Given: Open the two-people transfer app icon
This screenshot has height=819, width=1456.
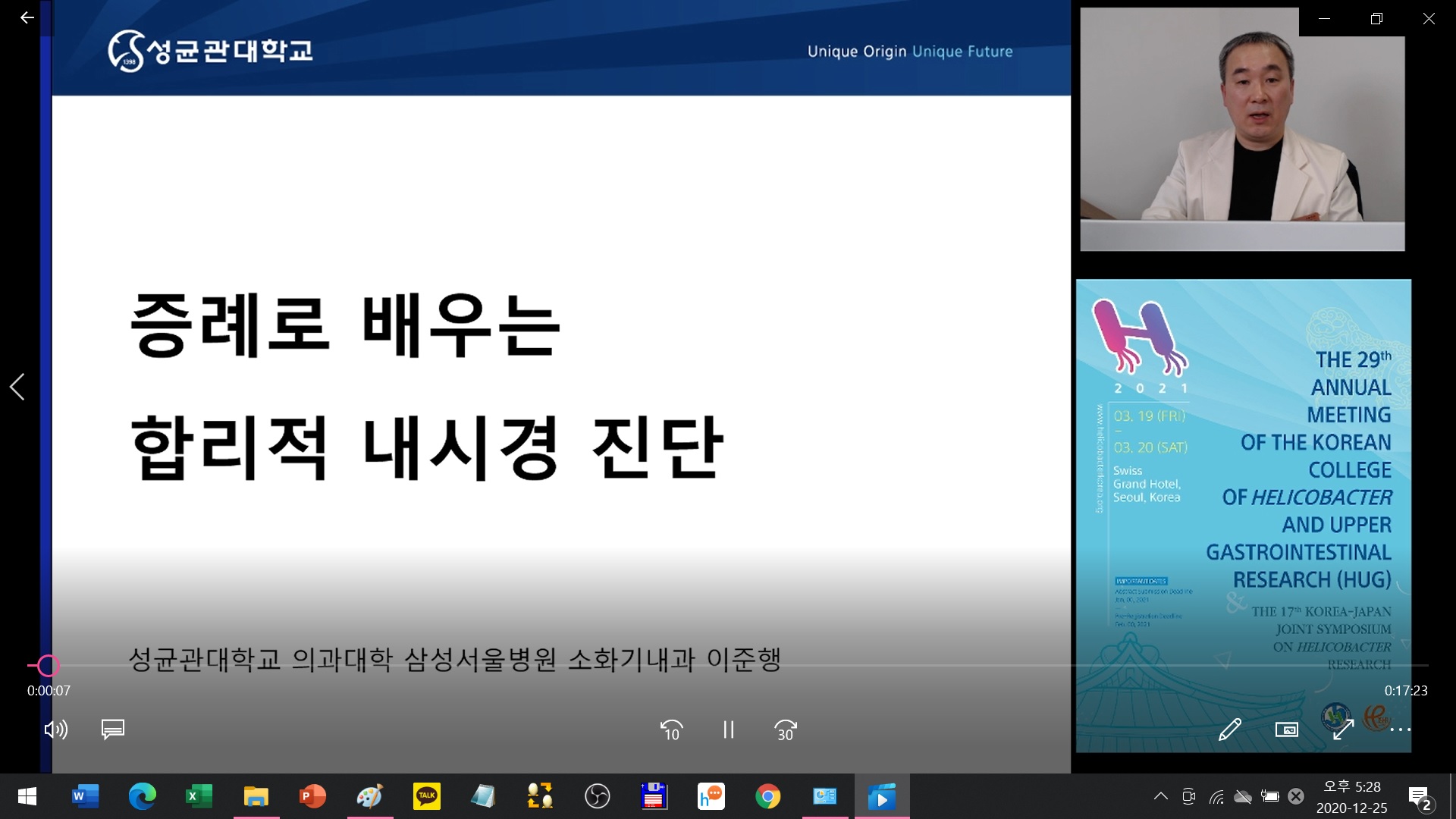Looking at the screenshot, I should [x=540, y=796].
